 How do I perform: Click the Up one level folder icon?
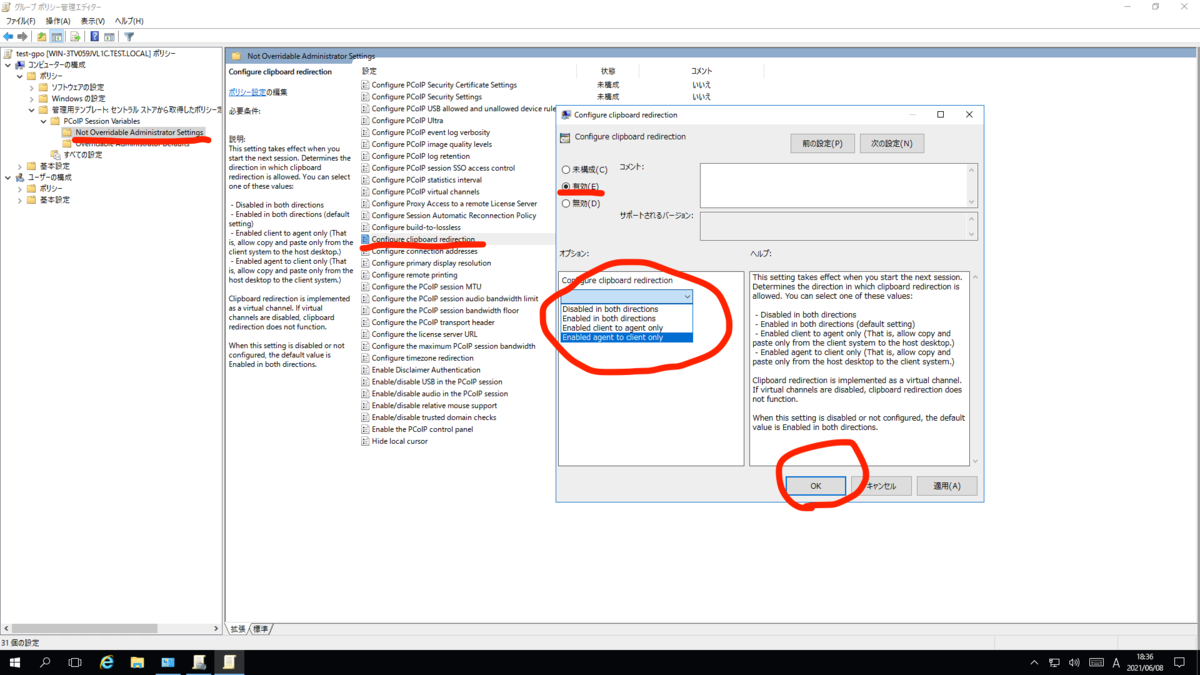tap(42, 37)
